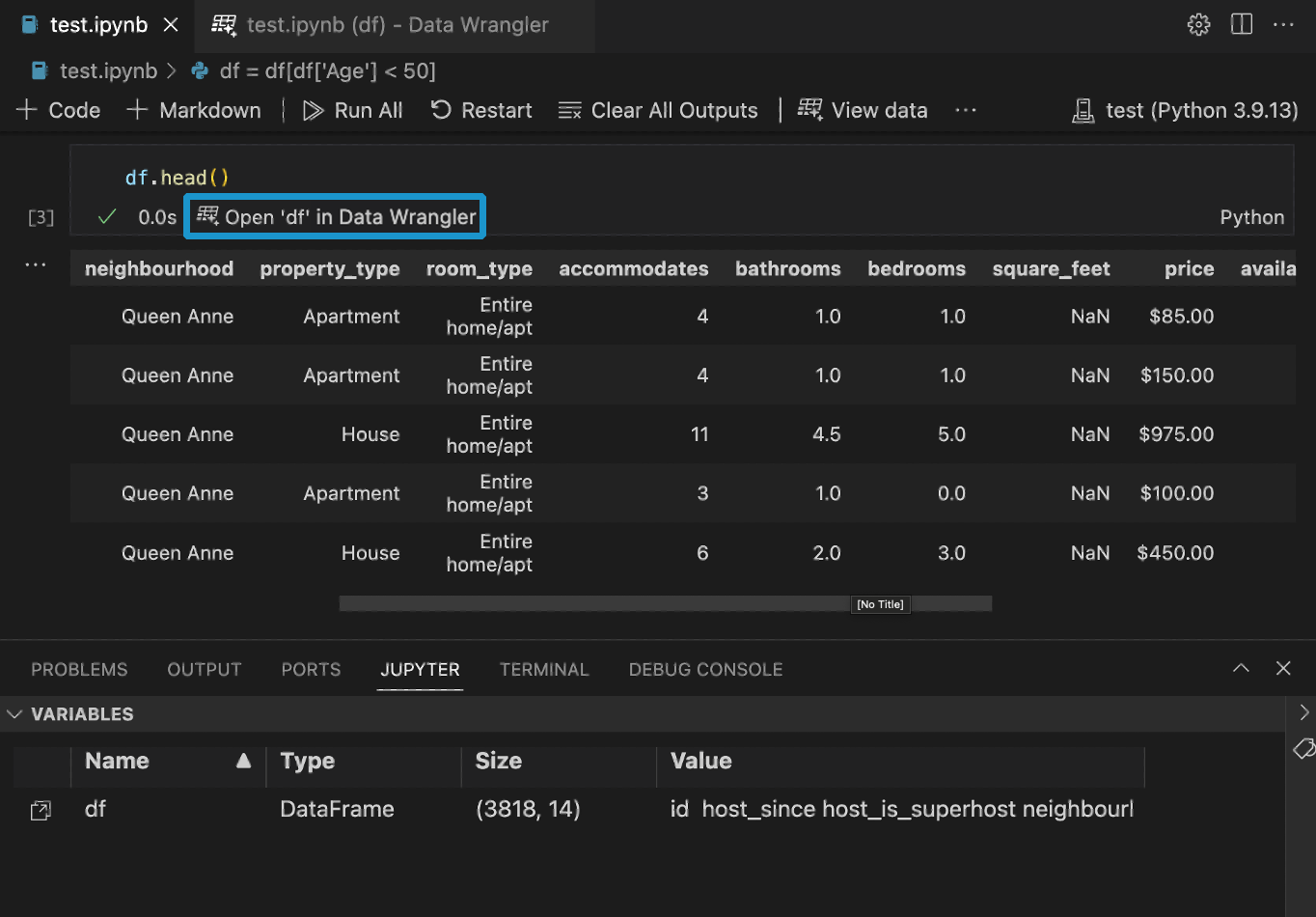Collapse the bottom panel using the chevron
Image resolution: width=1316 pixels, height=917 pixels.
1240,668
